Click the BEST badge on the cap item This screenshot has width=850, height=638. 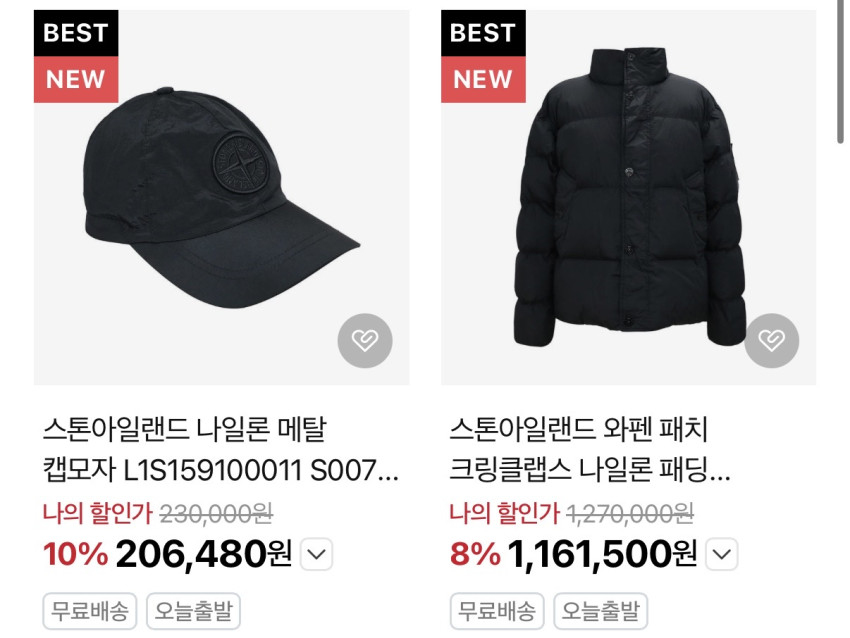click(x=76, y=33)
